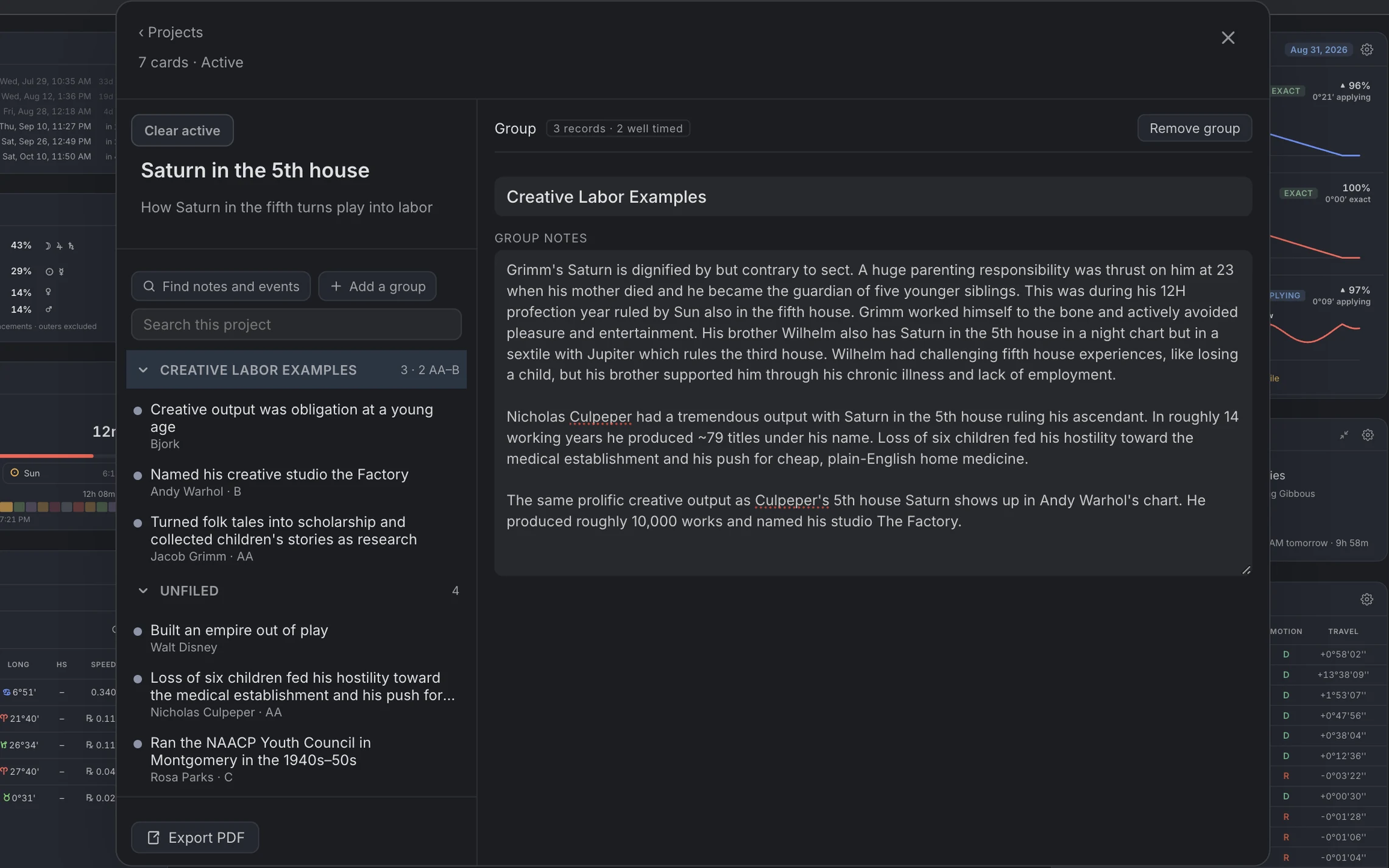The width and height of the screenshot is (1389, 868).
Task: Click the 43% element balance row
Action: coord(43,245)
